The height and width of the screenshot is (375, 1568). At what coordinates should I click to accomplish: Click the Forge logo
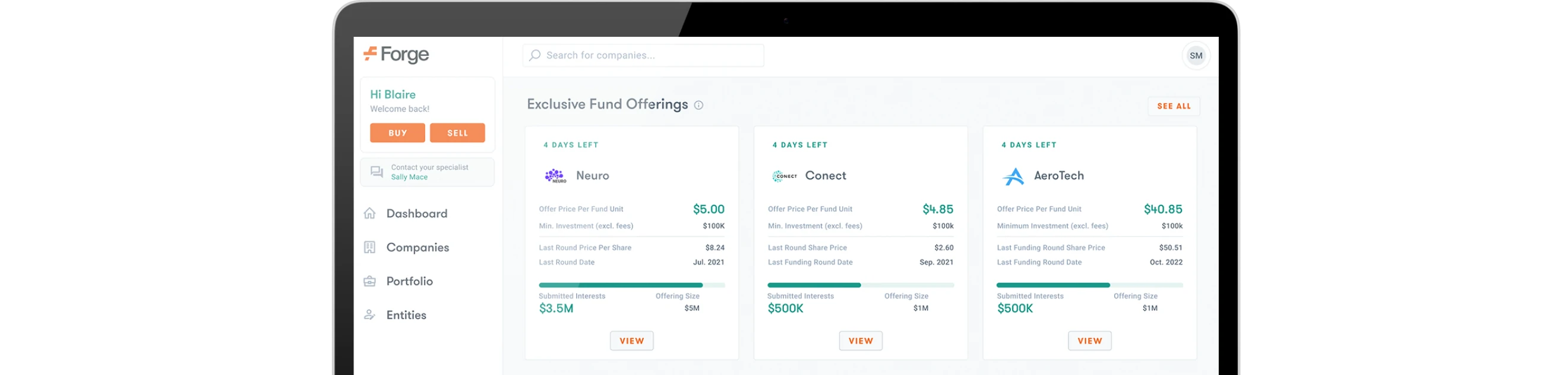(396, 55)
